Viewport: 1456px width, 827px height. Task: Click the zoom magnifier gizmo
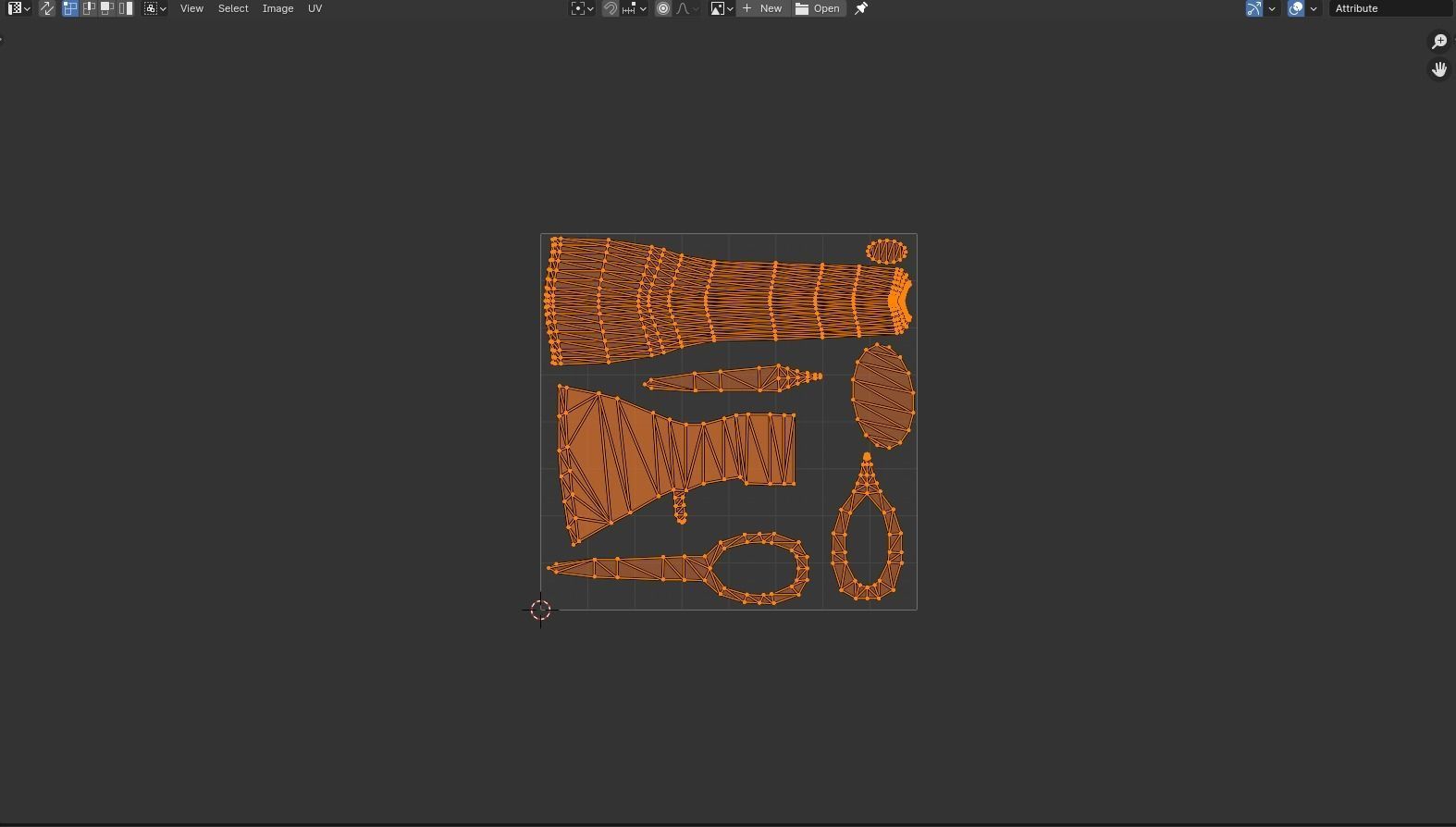click(1439, 42)
